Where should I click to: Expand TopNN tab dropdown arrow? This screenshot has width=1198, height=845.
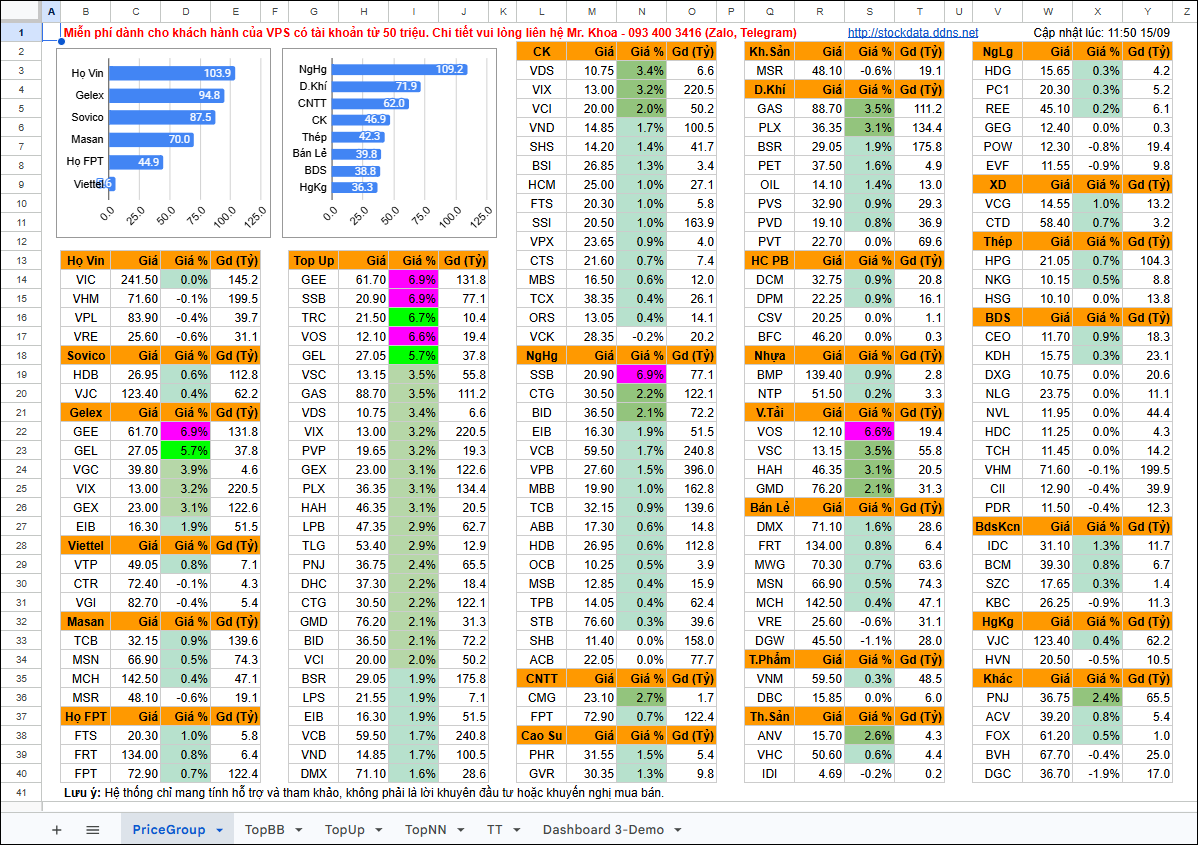461,830
